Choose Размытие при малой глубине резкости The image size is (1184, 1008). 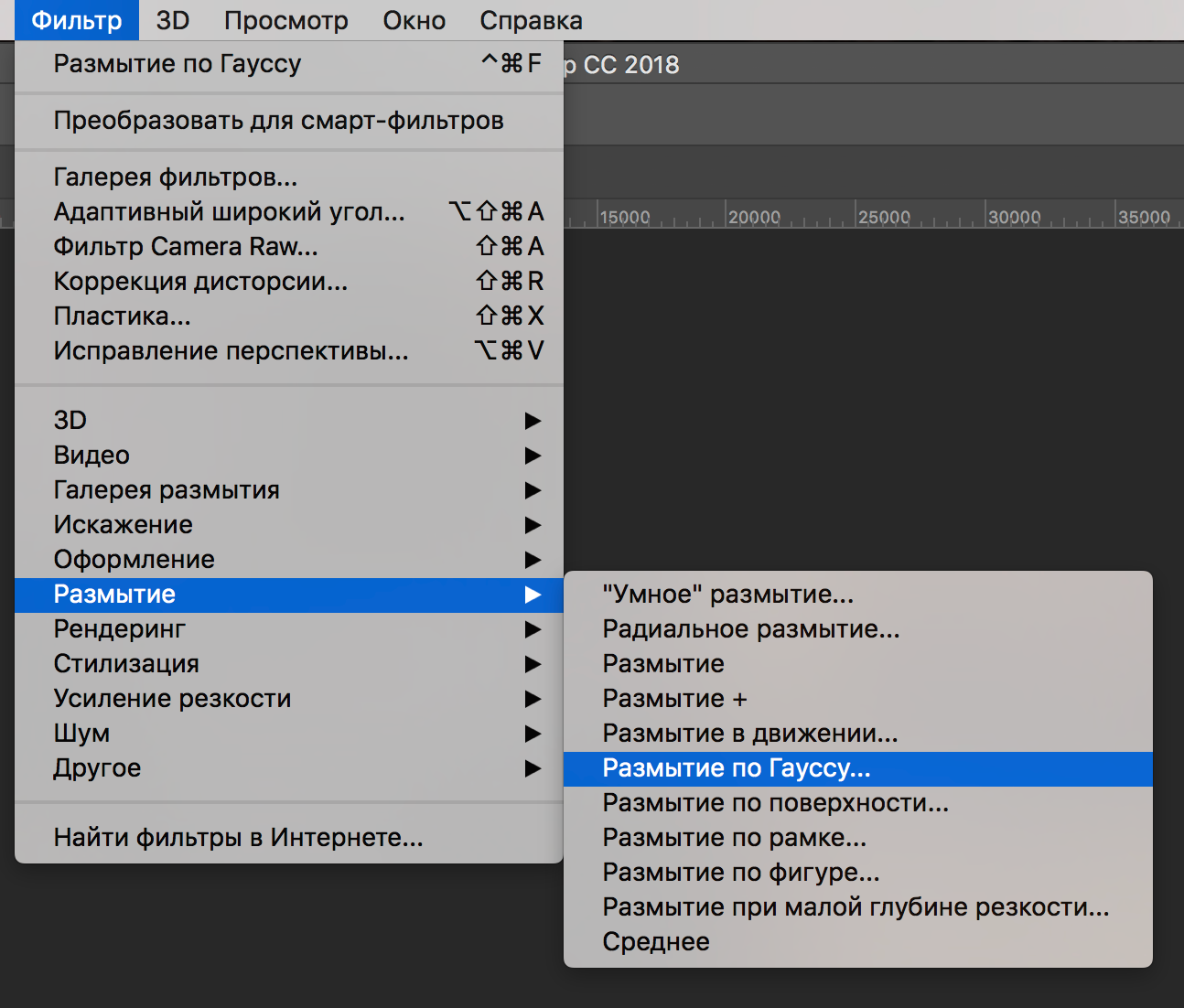pos(854,906)
